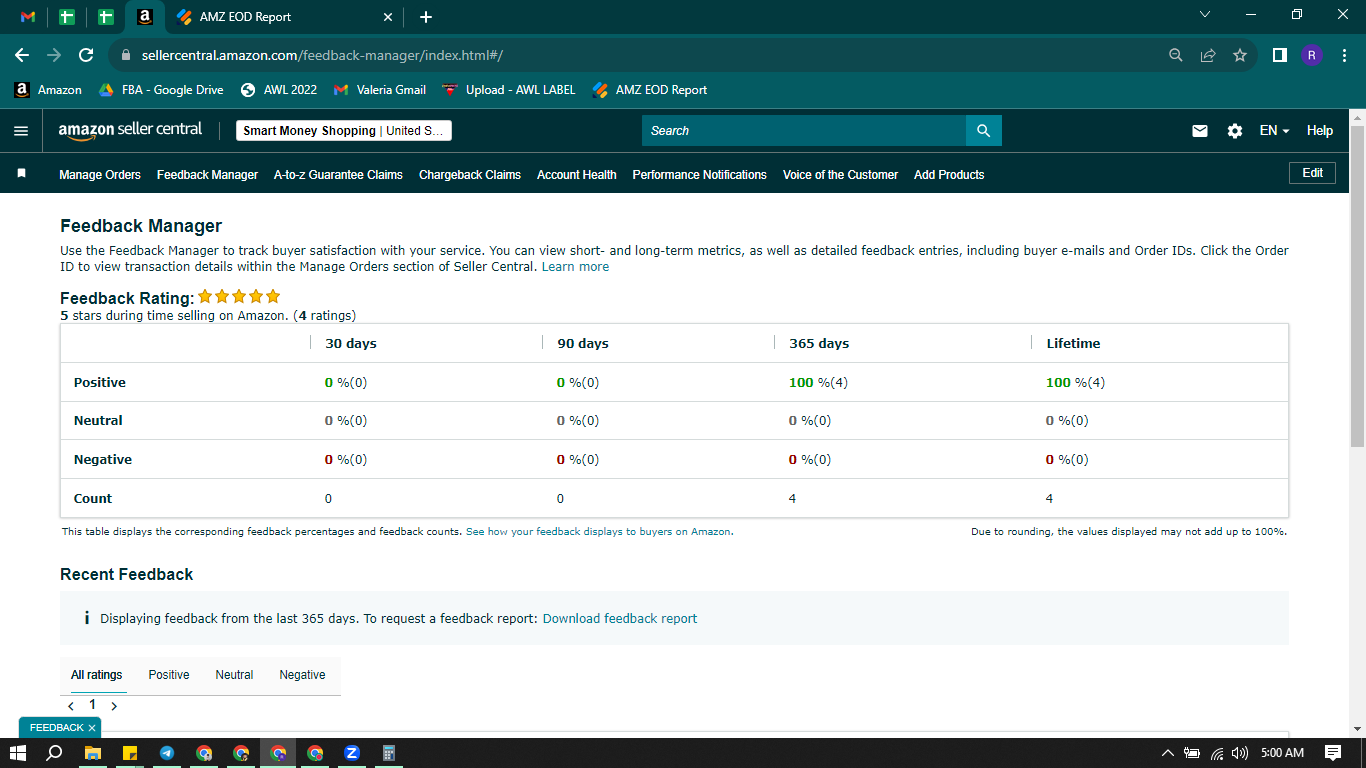Open Performance Notifications
Screen dimensions: 1366x768
point(699,175)
